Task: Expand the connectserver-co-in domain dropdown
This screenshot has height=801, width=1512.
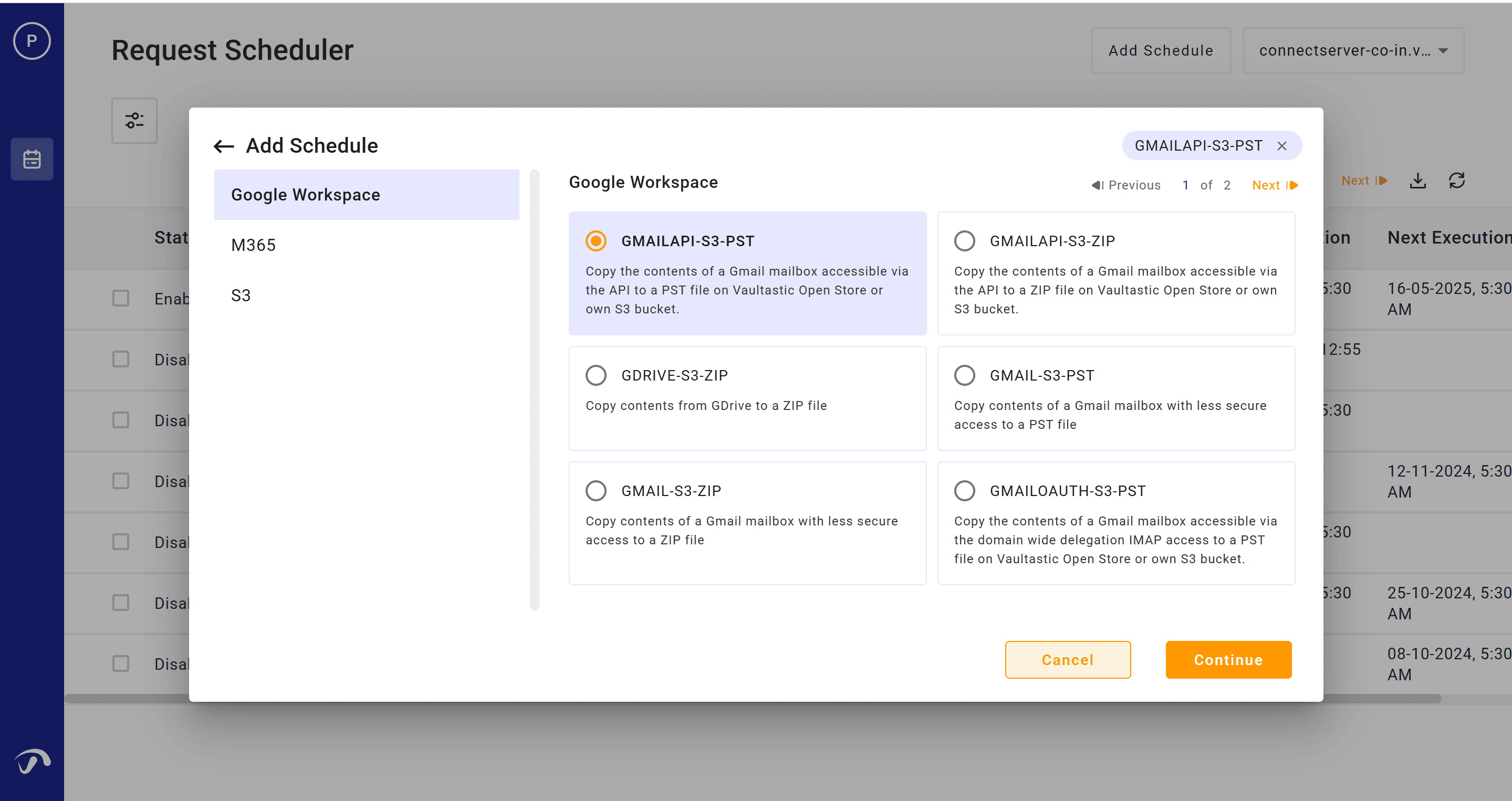Action: pyautogui.click(x=1353, y=50)
